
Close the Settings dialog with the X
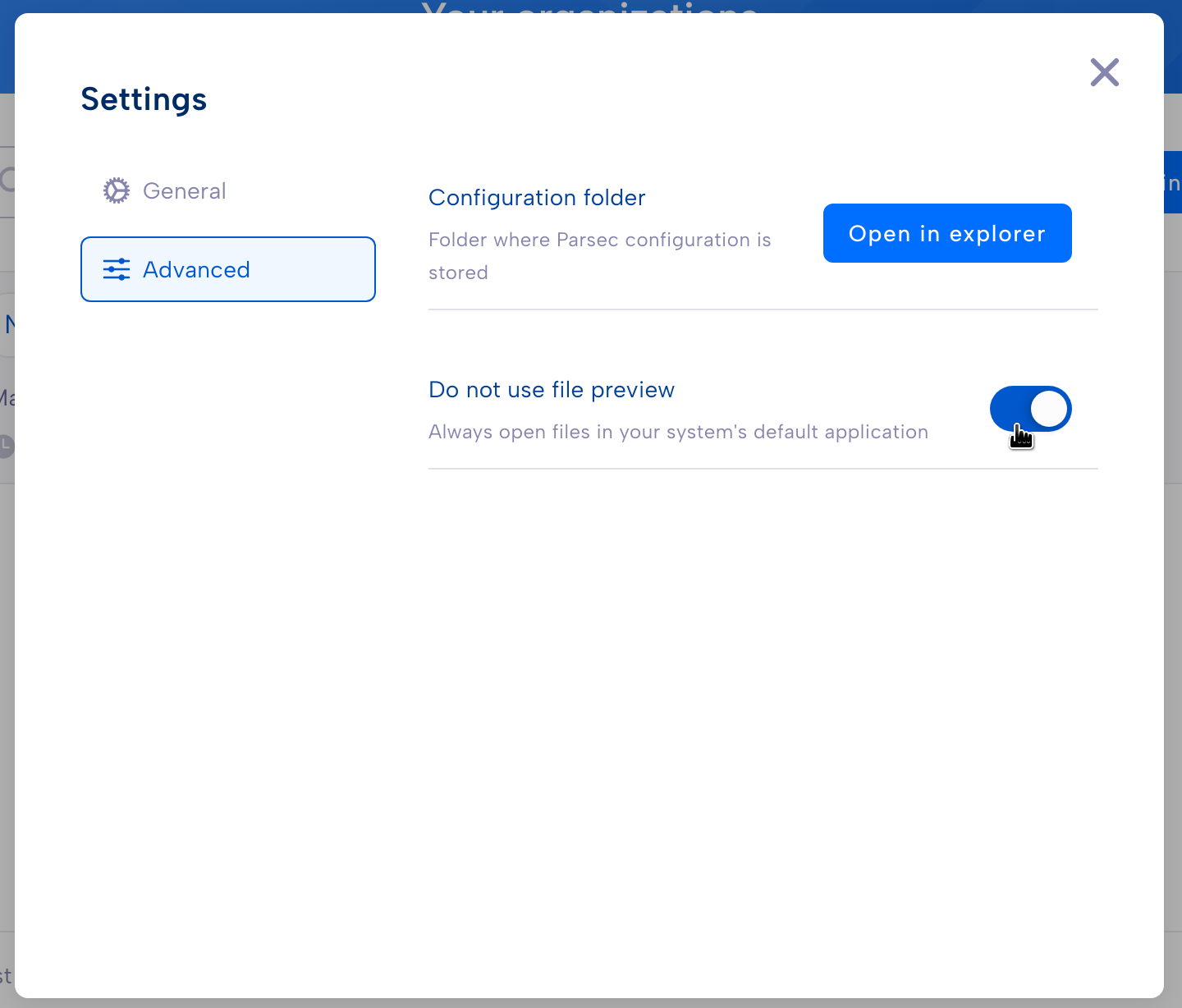click(1105, 72)
